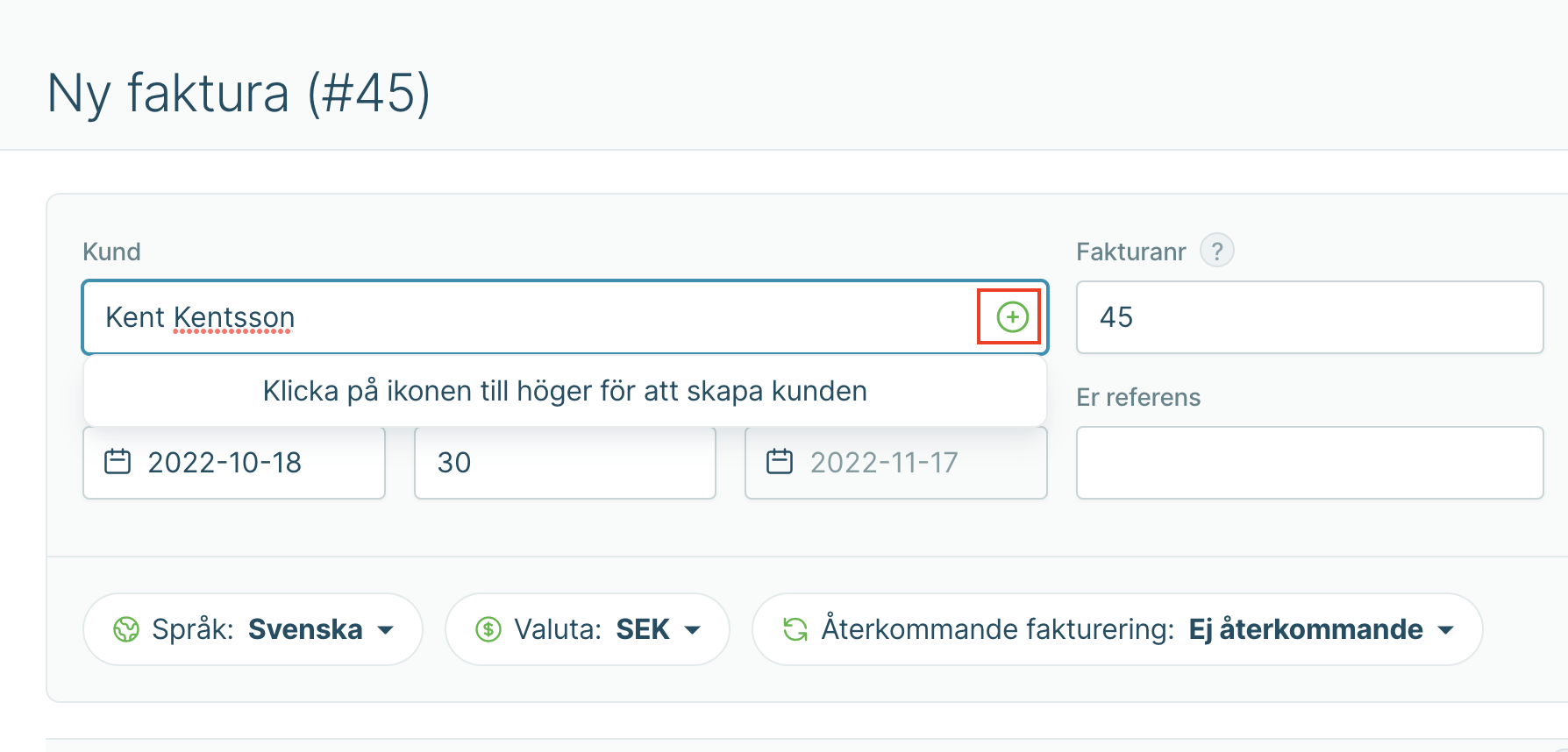Click calendar icon beside due date 2022-11-17
The image size is (1568, 752).
click(x=780, y=462)
